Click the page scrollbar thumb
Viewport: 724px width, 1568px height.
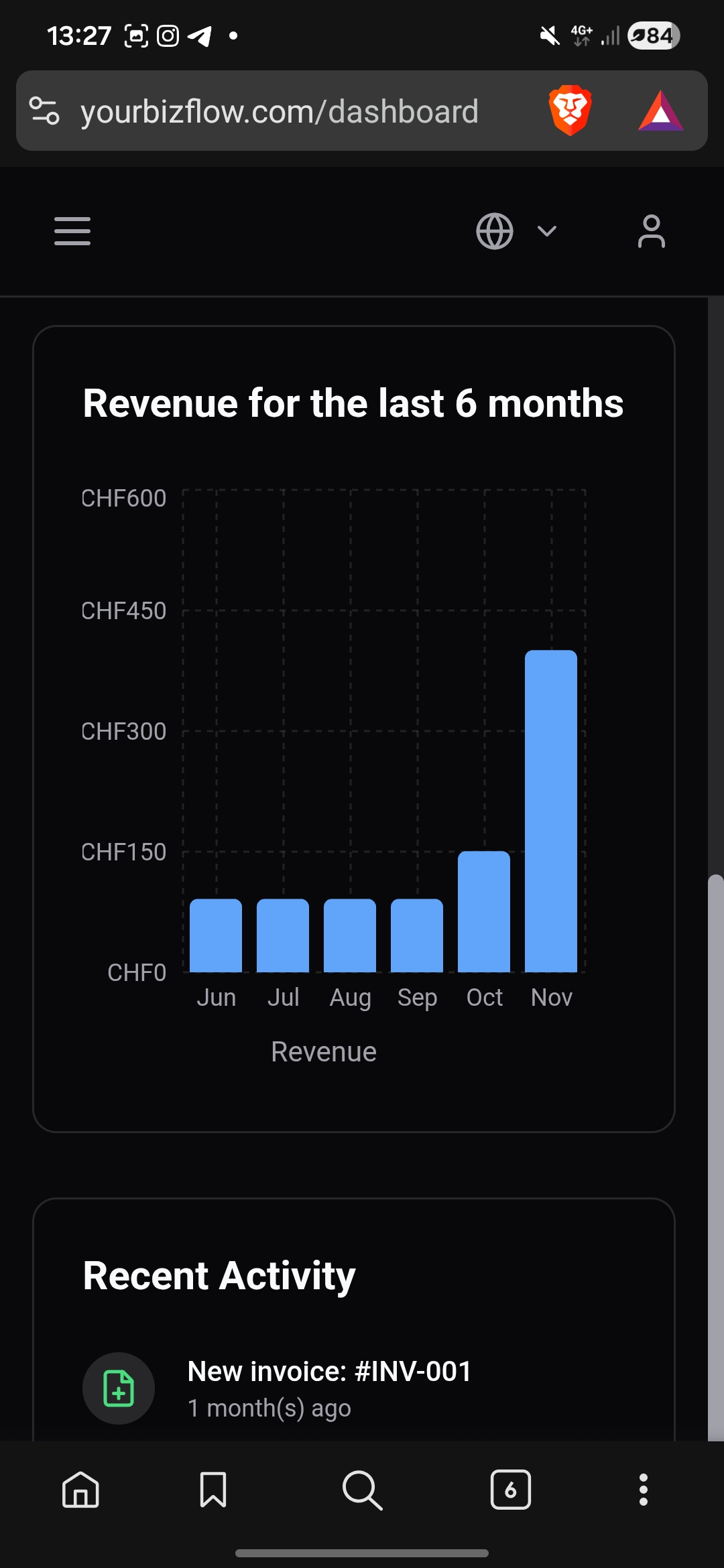pos(715,1153)
